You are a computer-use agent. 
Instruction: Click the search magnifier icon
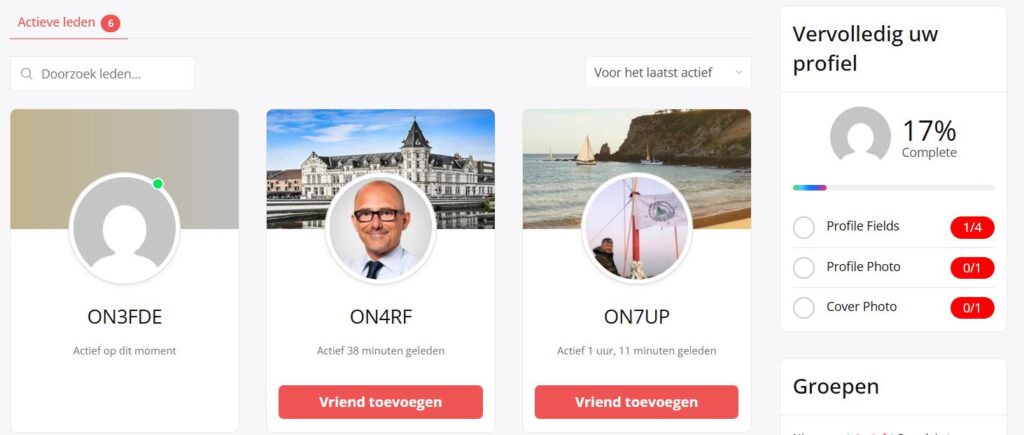(27, 74)
